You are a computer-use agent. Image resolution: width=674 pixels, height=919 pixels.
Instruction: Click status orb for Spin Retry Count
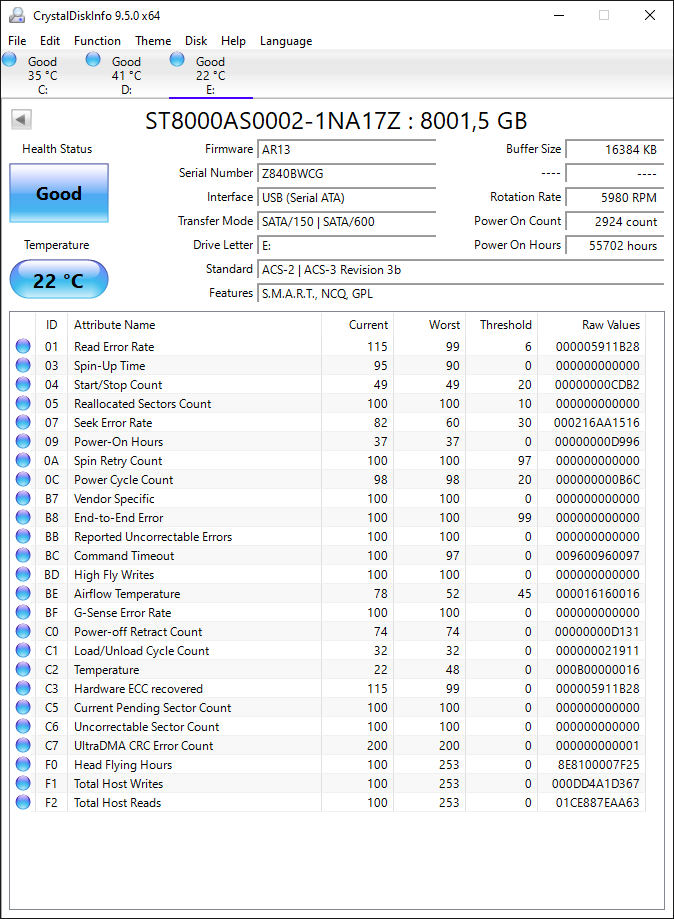(x=23, y=461)
